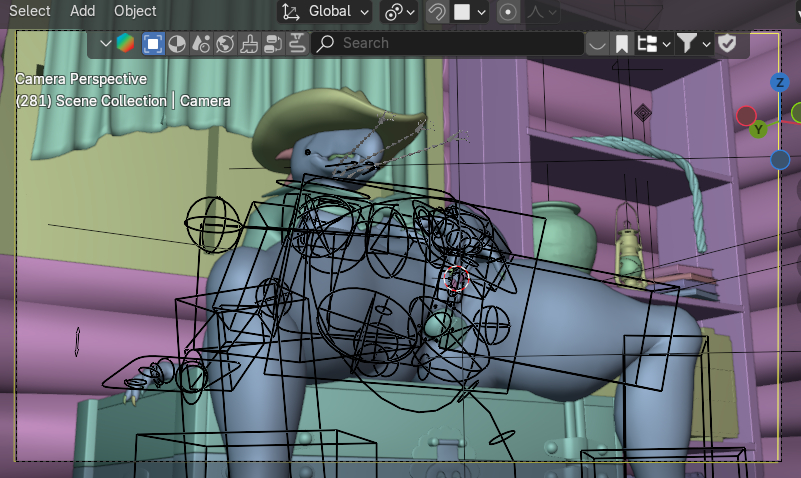
Task: Click the blue Z axis gizmo
Action: click(x=780, y=82)
